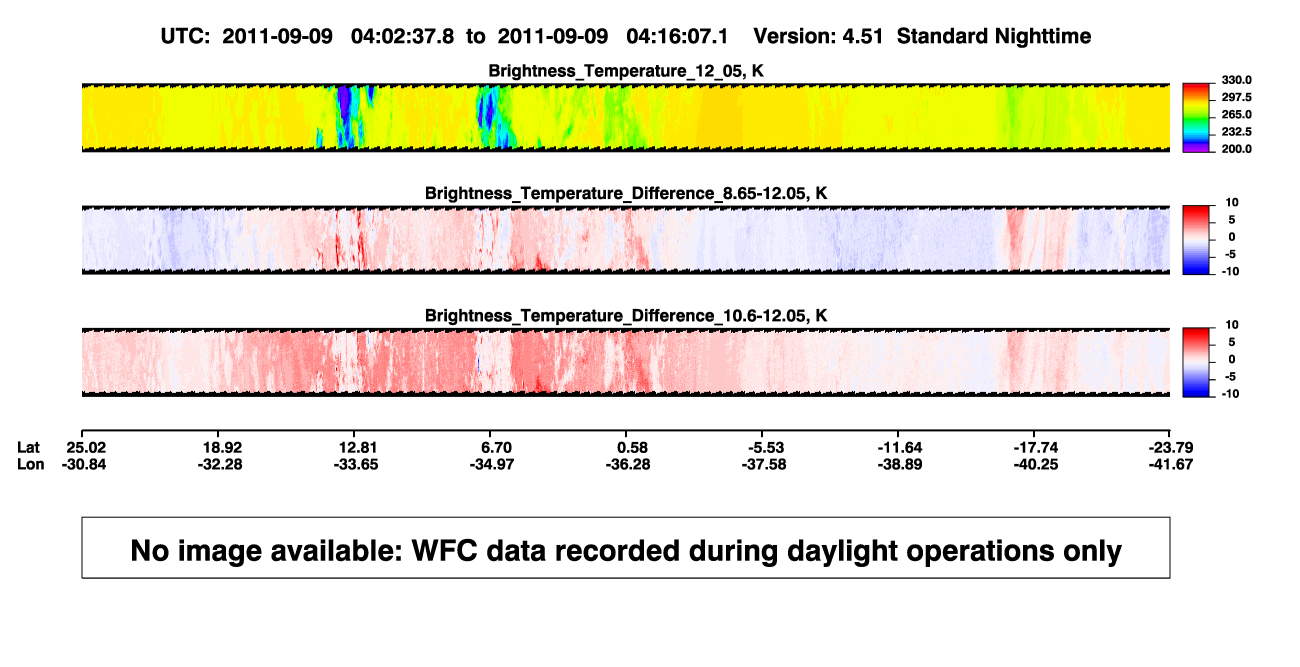Click the Brightness_Temperature_12_05 plot title
1300x667 pixels.
626,70
